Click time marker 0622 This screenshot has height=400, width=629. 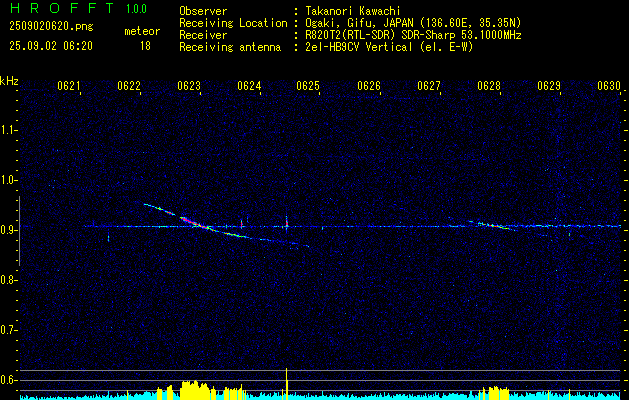tap(129, 85)
